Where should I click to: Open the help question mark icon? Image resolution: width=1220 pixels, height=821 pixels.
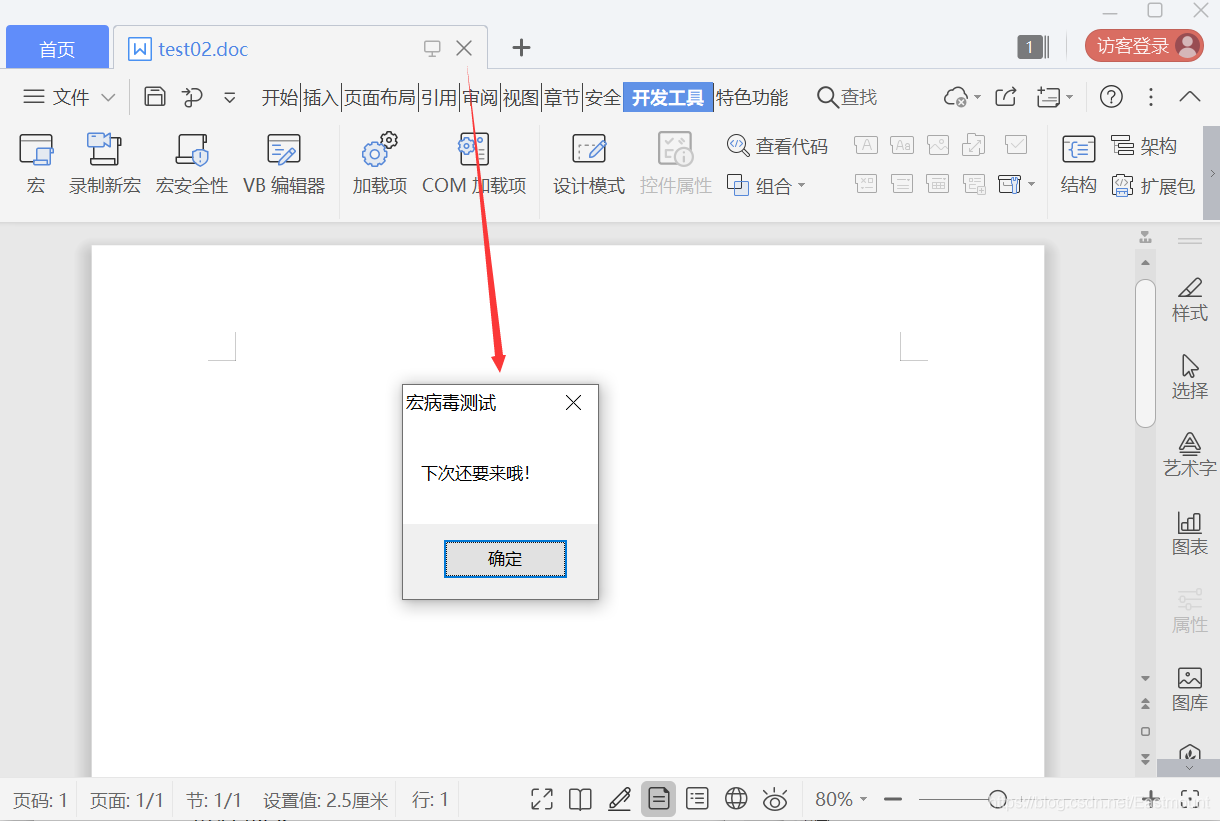pos(1111,97)
